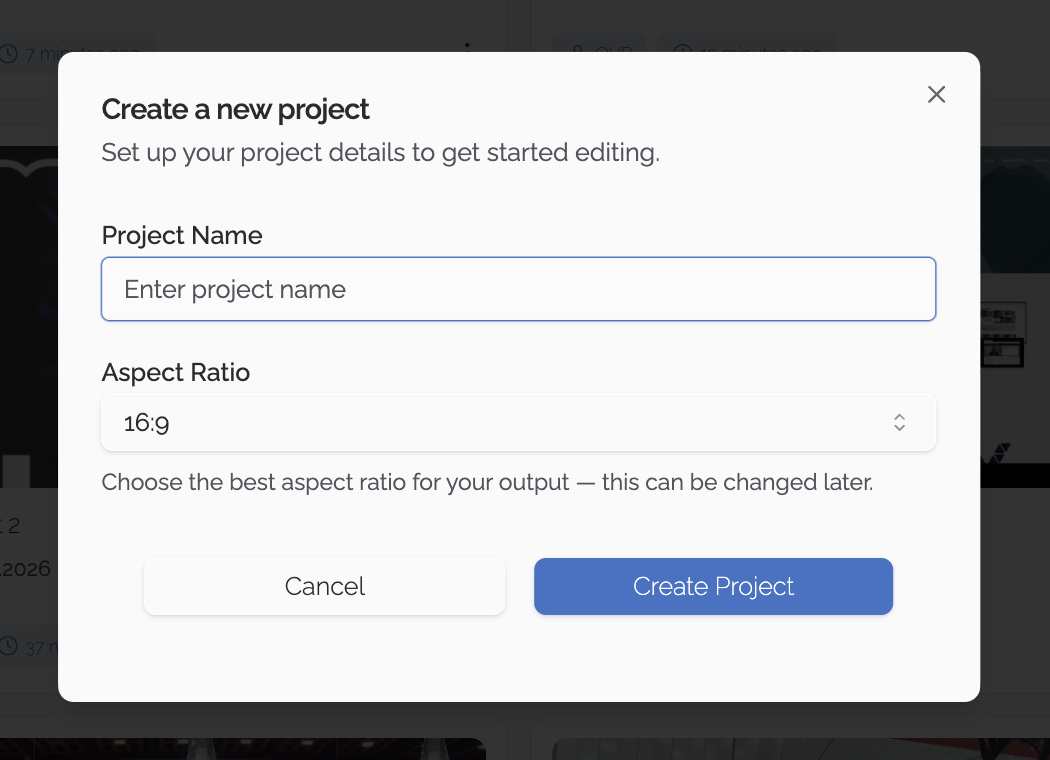Click the Project Name label
Screen dimensions: 1050x760
click(x=182, y=235)
